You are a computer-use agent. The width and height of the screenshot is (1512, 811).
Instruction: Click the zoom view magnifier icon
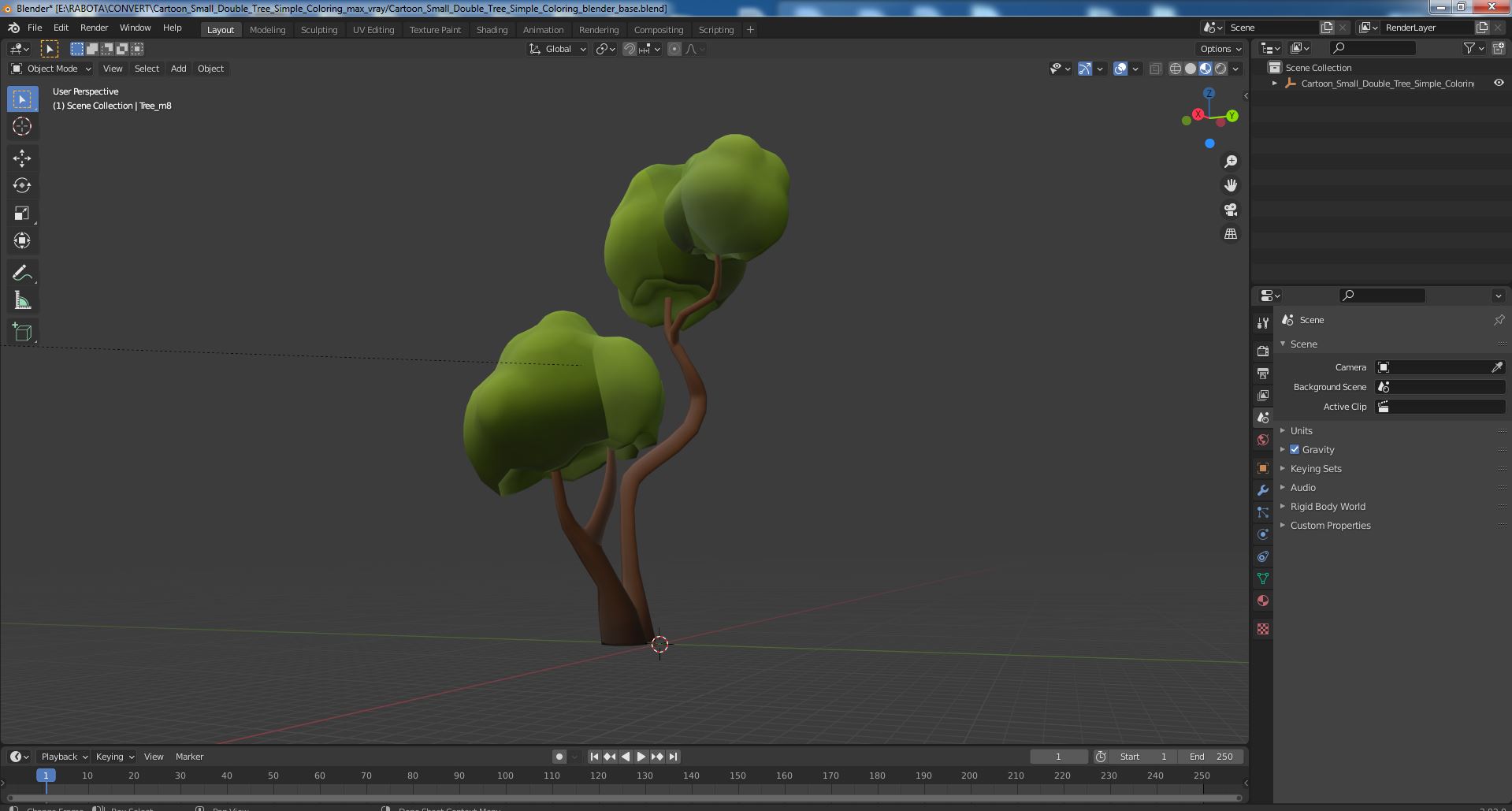coord(1231,162)
